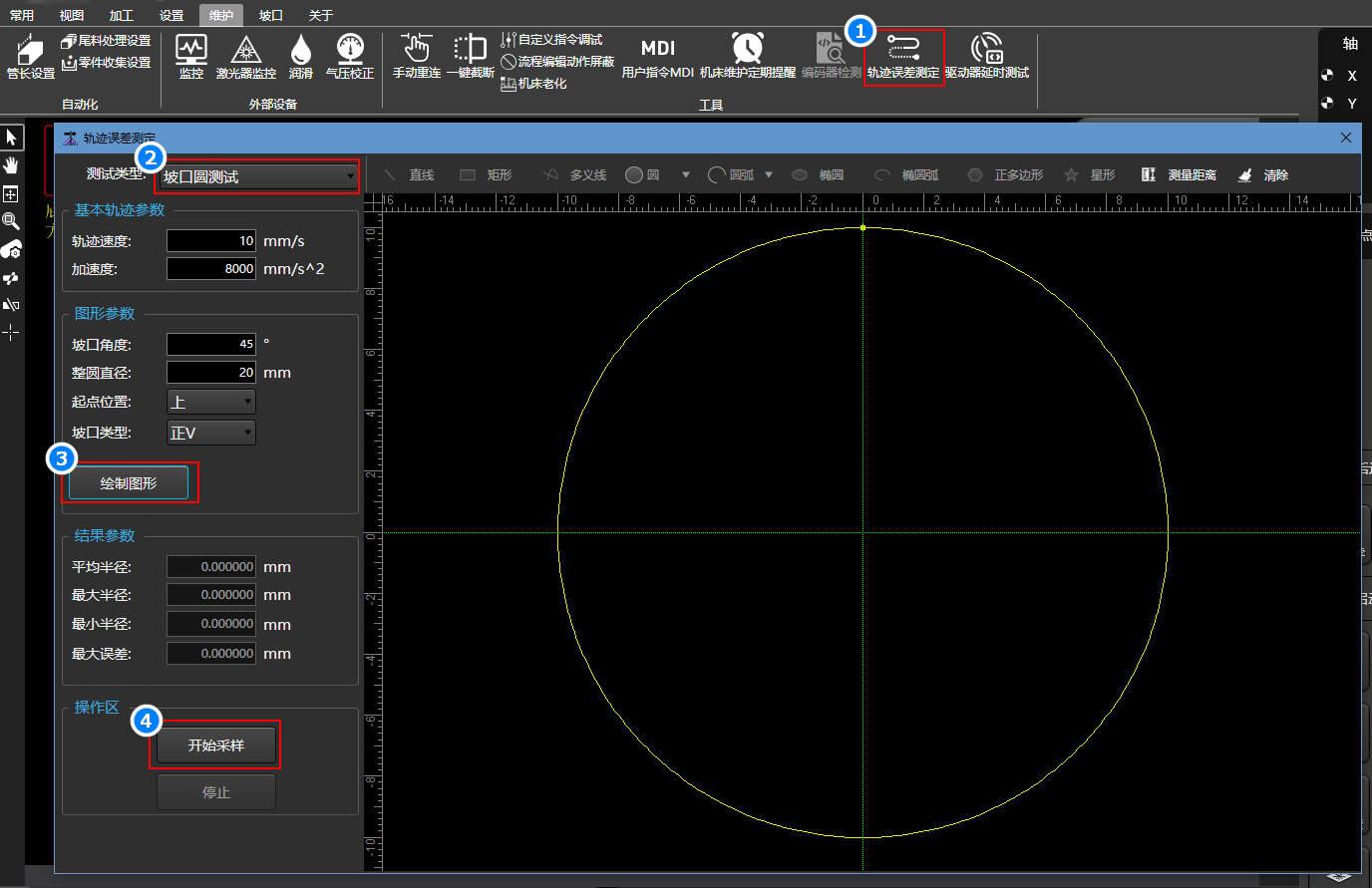The height and width of the screenshot is (888, 1372).
Task: Close the 轨迹误差测定 dialog
Action: coord(1346,138)
